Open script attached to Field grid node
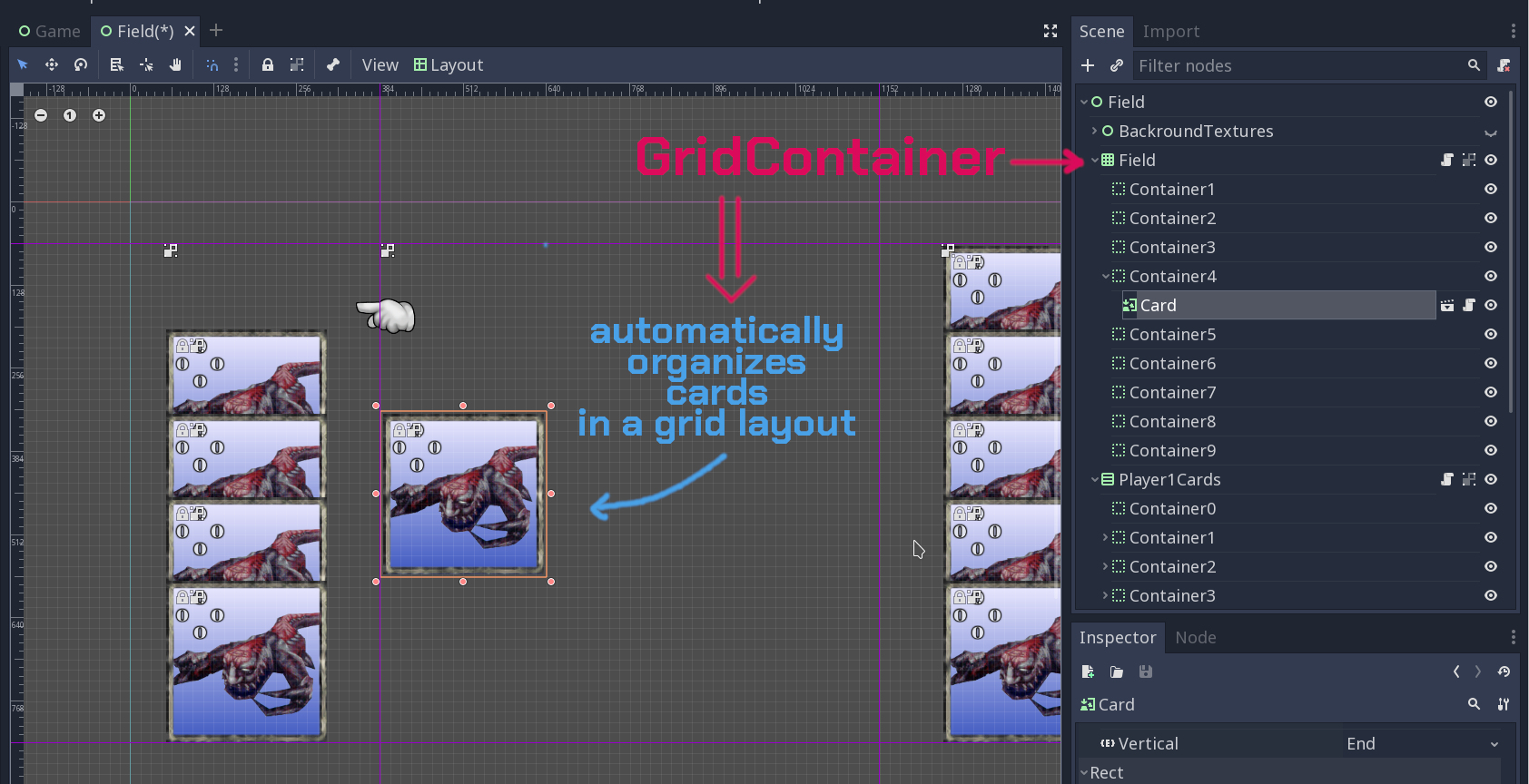Image resolution: width=1529 pixels, height=784 pixels. coord(1447,161)
